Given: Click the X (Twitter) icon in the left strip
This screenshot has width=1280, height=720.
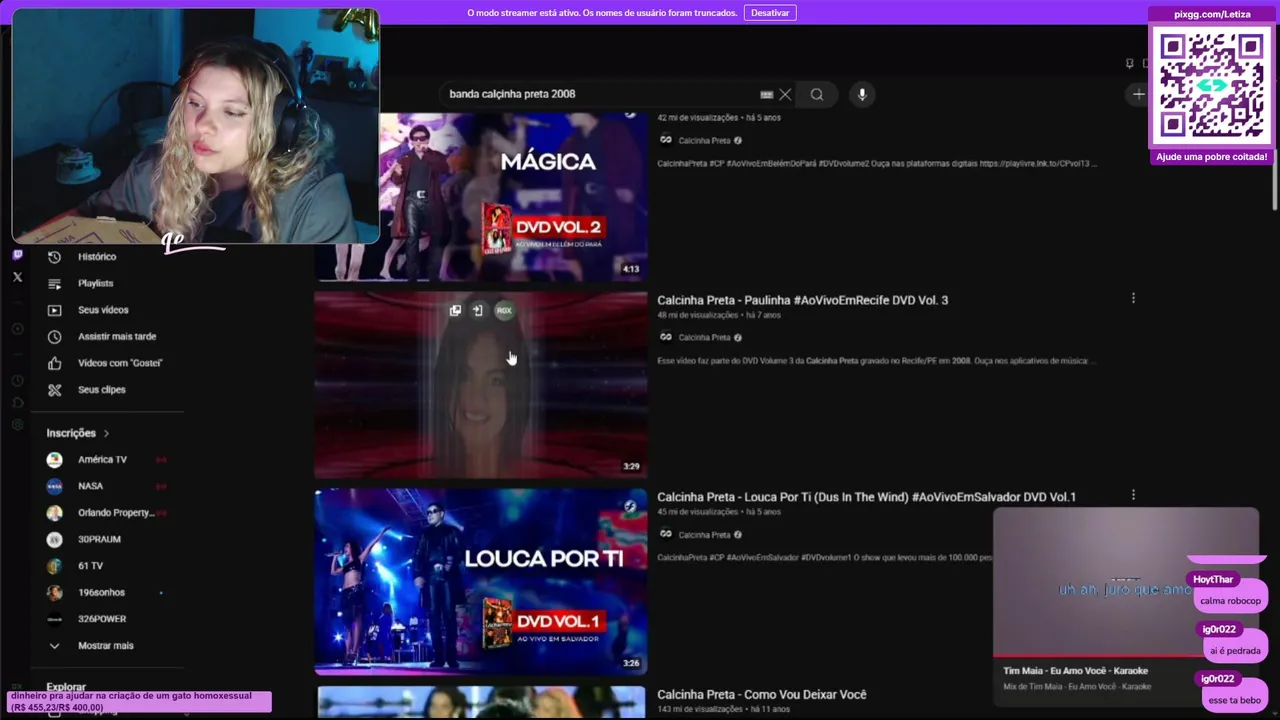Looking at the screenshot, I should pos(17,277).
